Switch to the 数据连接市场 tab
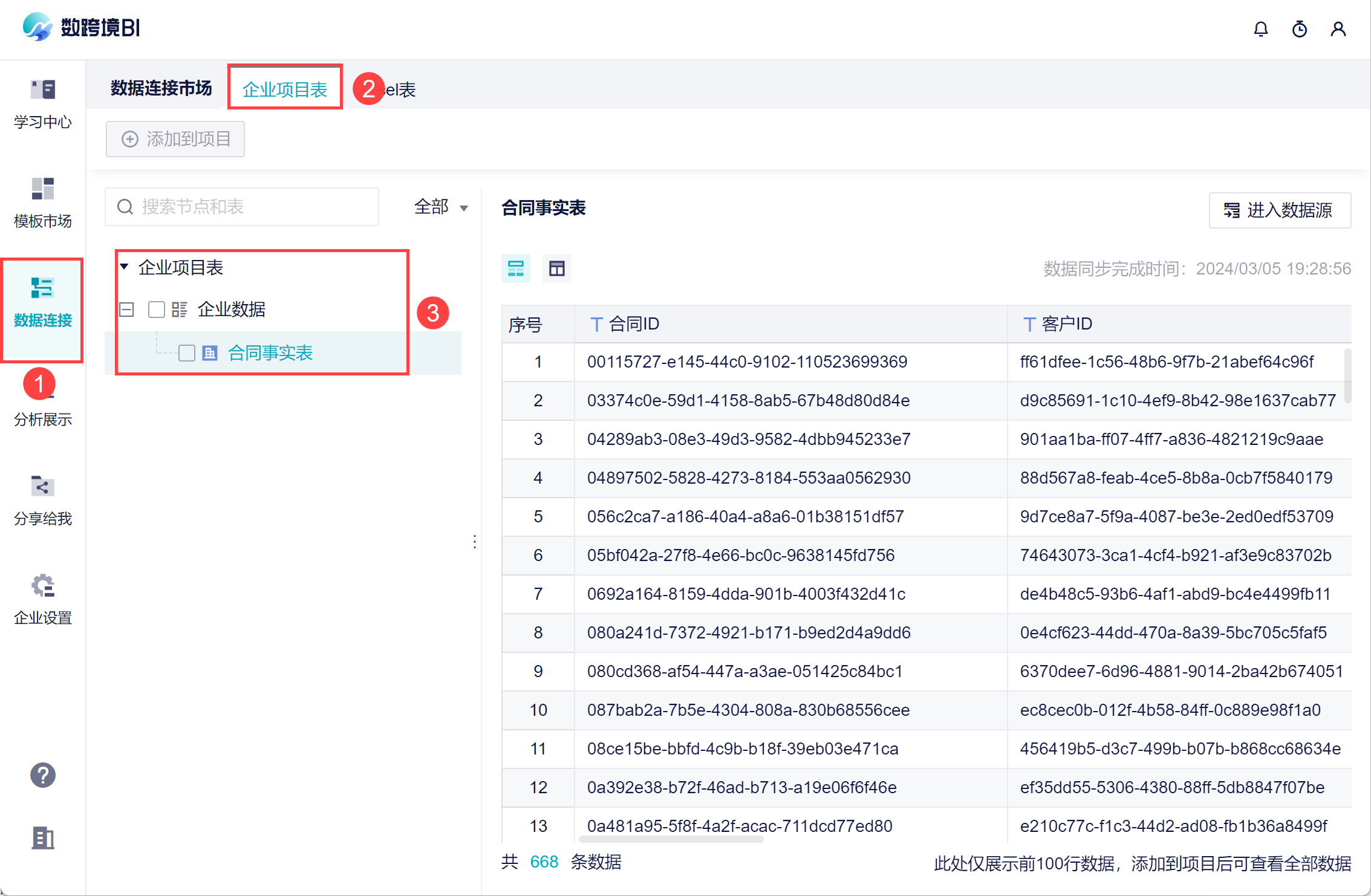Viewport: 1371px width, 896px height. tap(161, 89)
